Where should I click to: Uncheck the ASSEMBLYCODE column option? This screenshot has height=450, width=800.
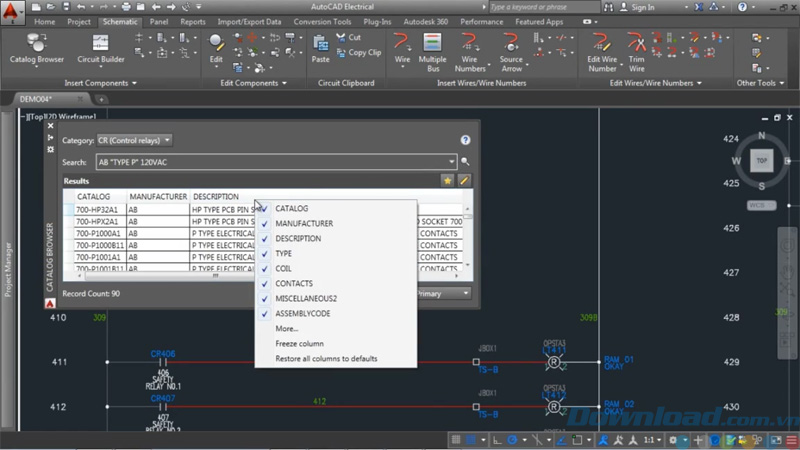click(302, 313)
